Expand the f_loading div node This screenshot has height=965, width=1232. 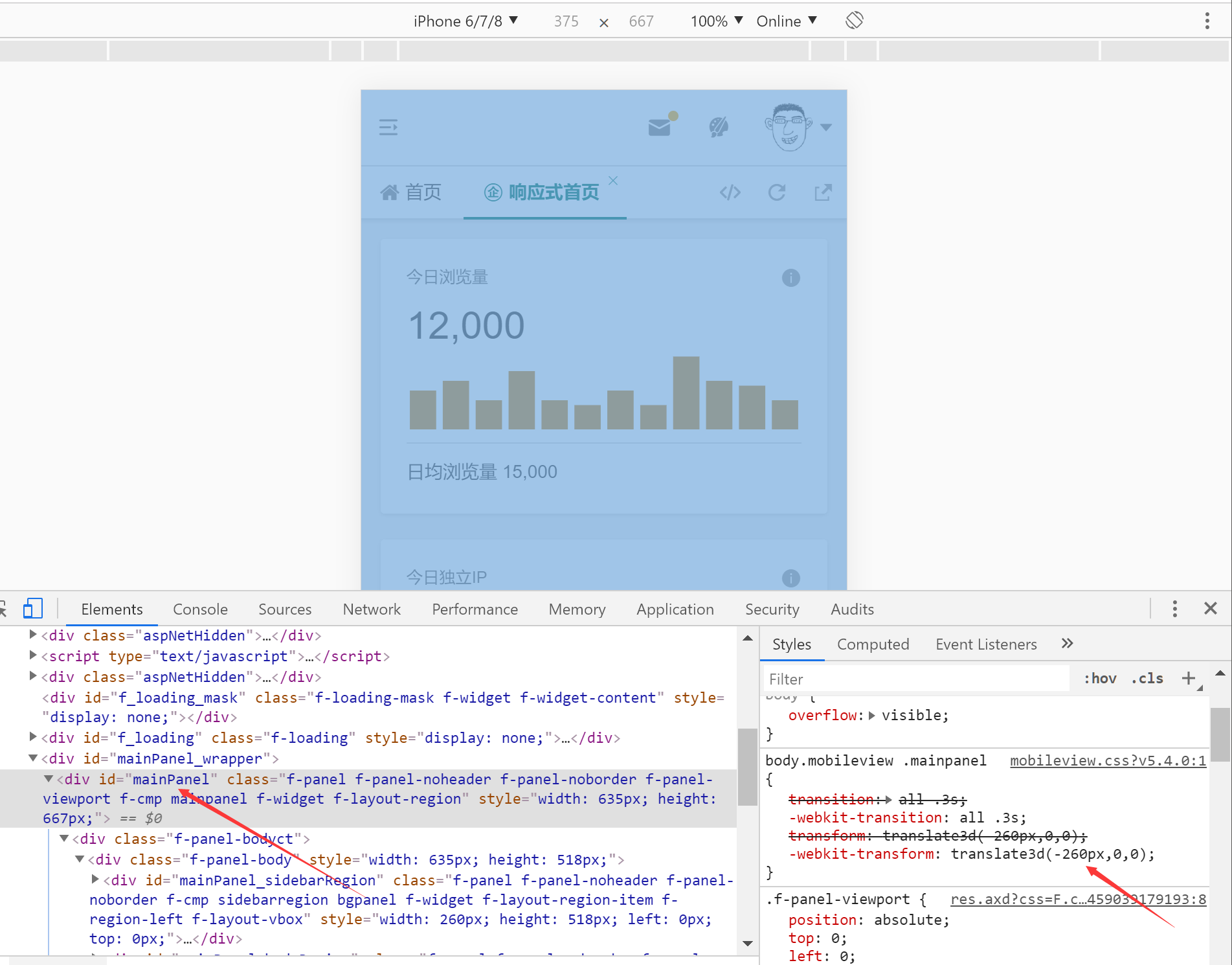[x=33, y=737]
